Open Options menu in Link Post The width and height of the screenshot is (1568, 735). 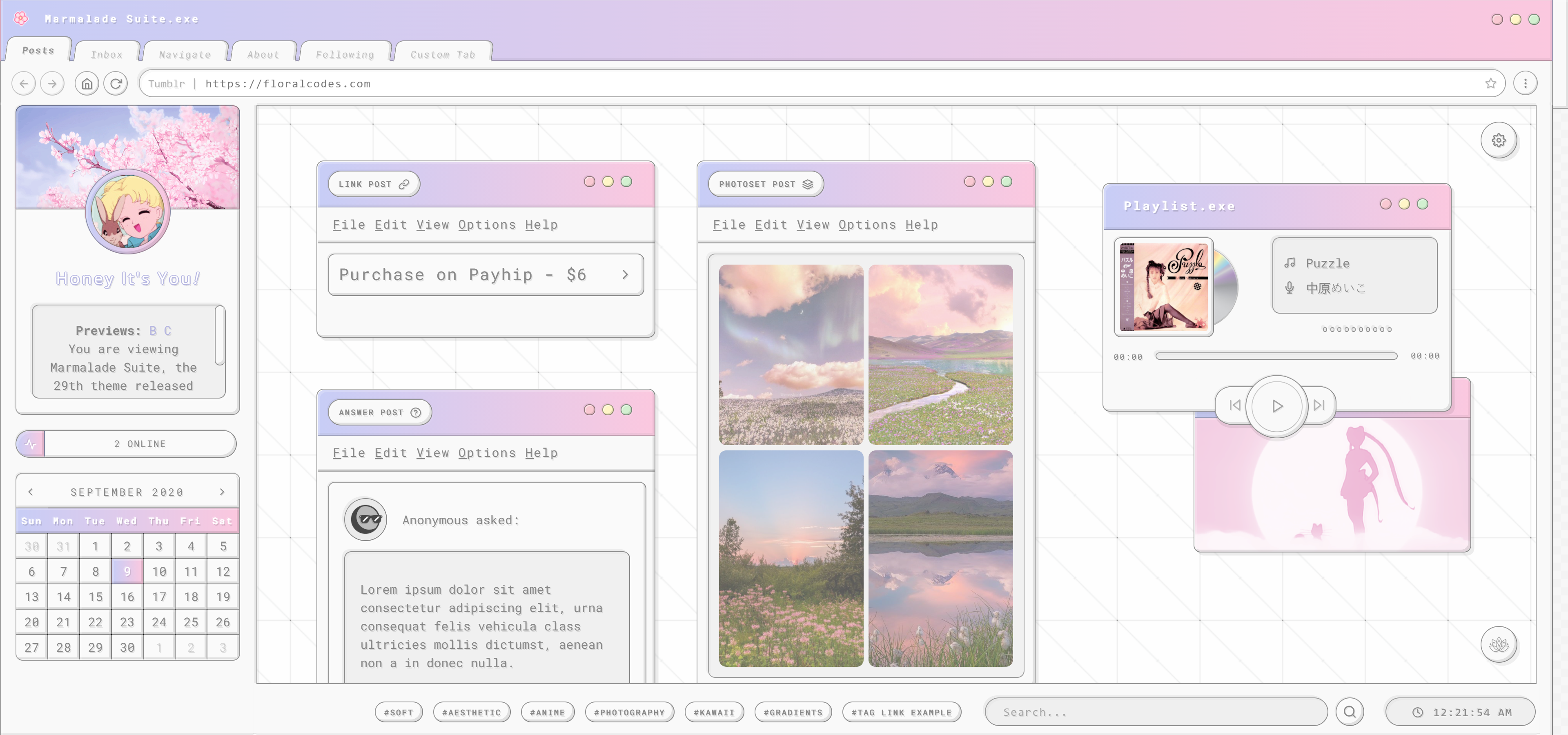(486, 225)
